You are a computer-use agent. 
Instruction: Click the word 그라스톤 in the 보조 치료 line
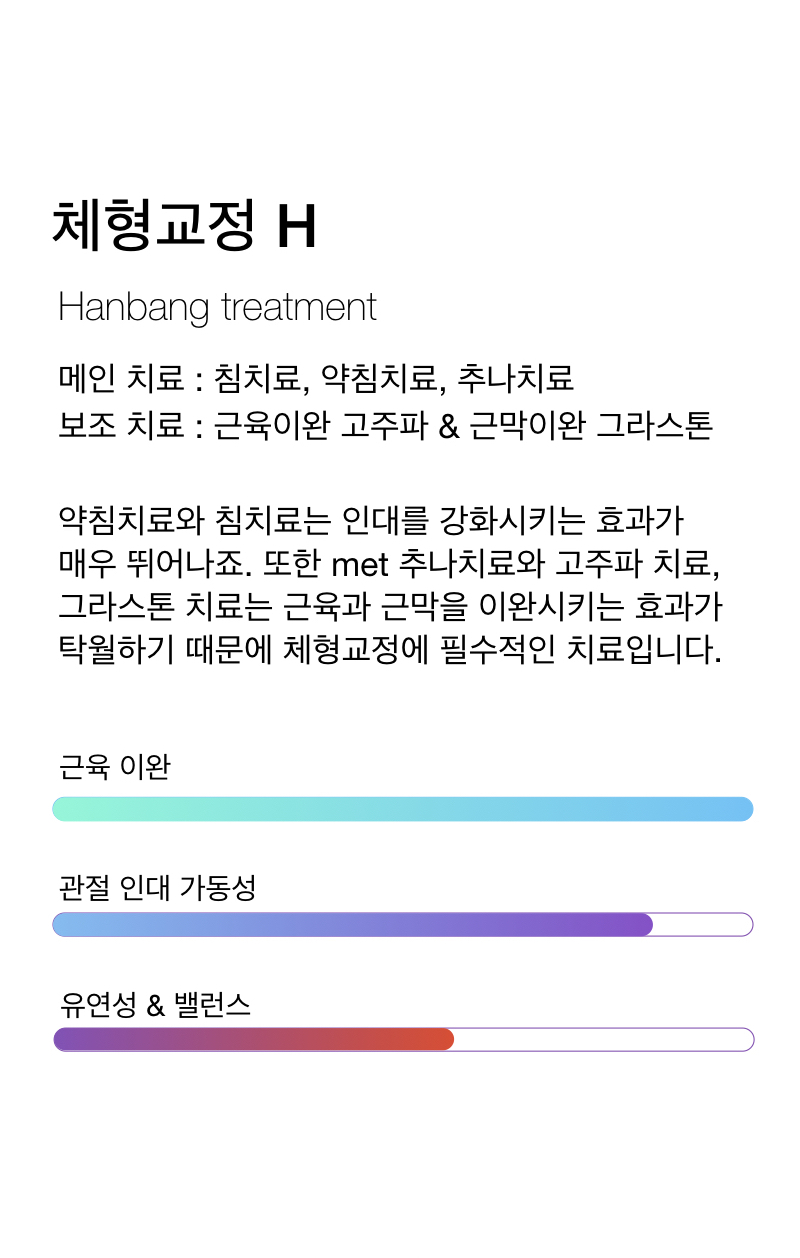(655, 425)
